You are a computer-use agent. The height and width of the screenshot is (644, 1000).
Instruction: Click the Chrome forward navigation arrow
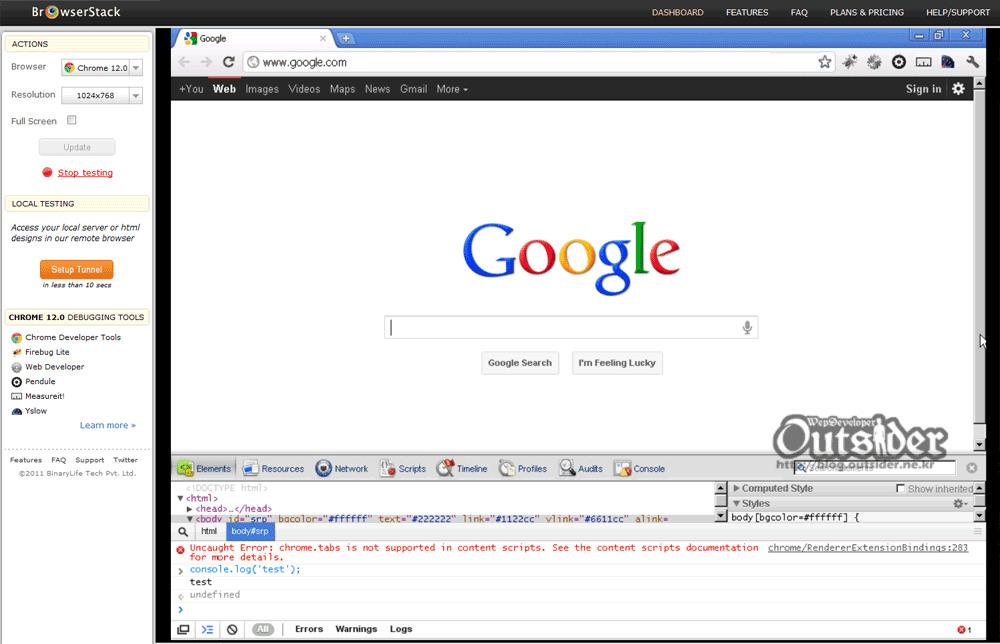click(x=206, y=62)
